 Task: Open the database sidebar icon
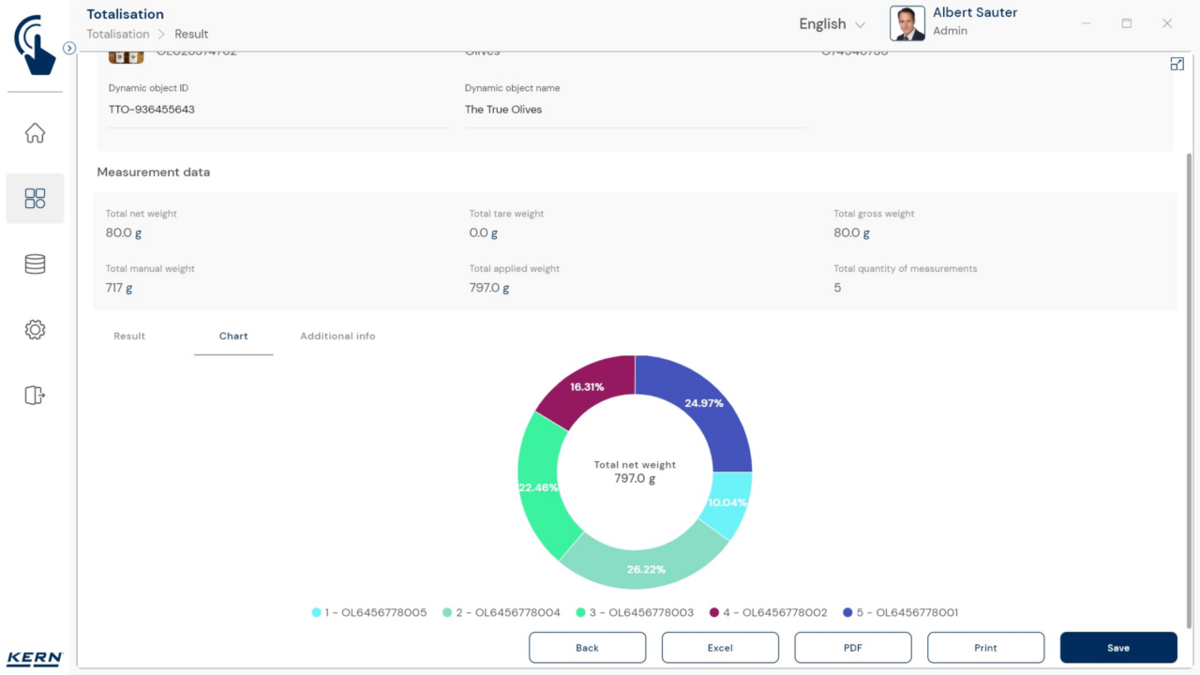tap(35, 264)
